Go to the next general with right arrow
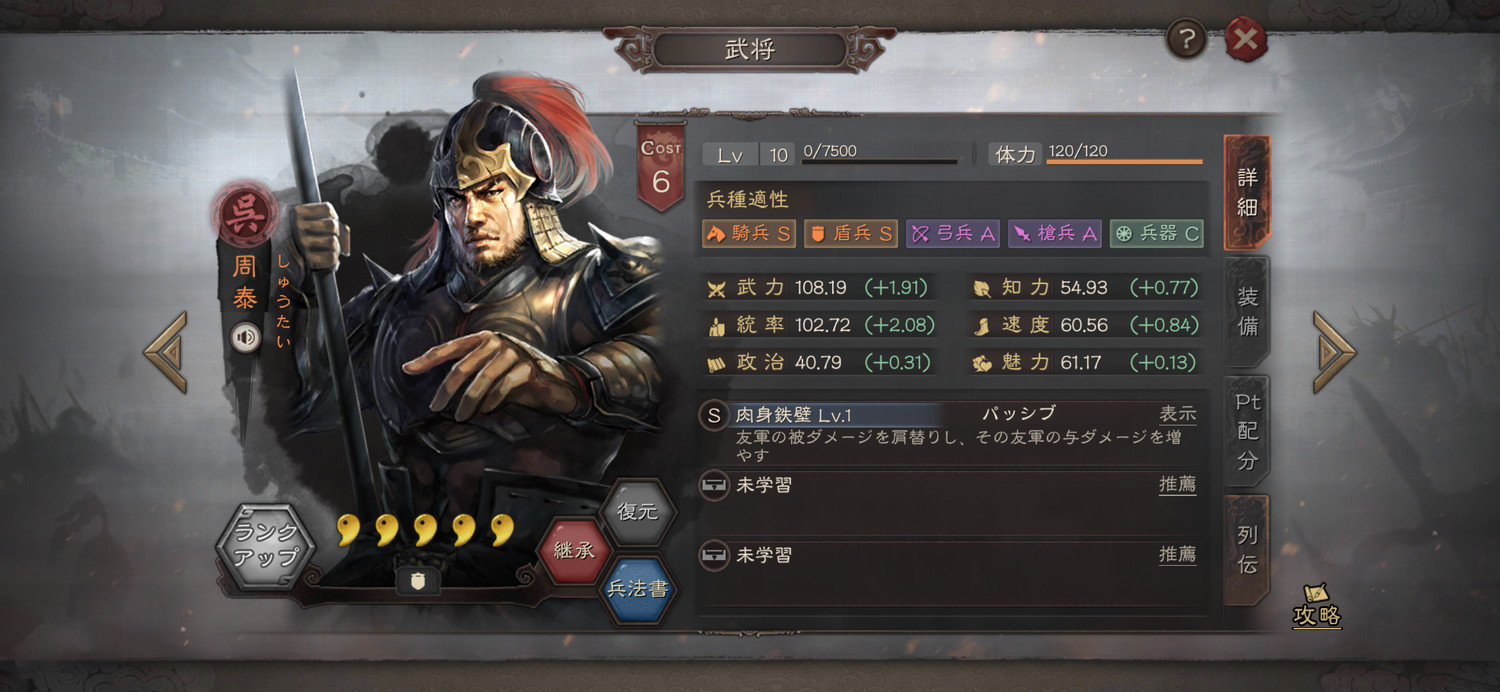The width and height of the screenshot is (1500, 692). (1334, 351)
